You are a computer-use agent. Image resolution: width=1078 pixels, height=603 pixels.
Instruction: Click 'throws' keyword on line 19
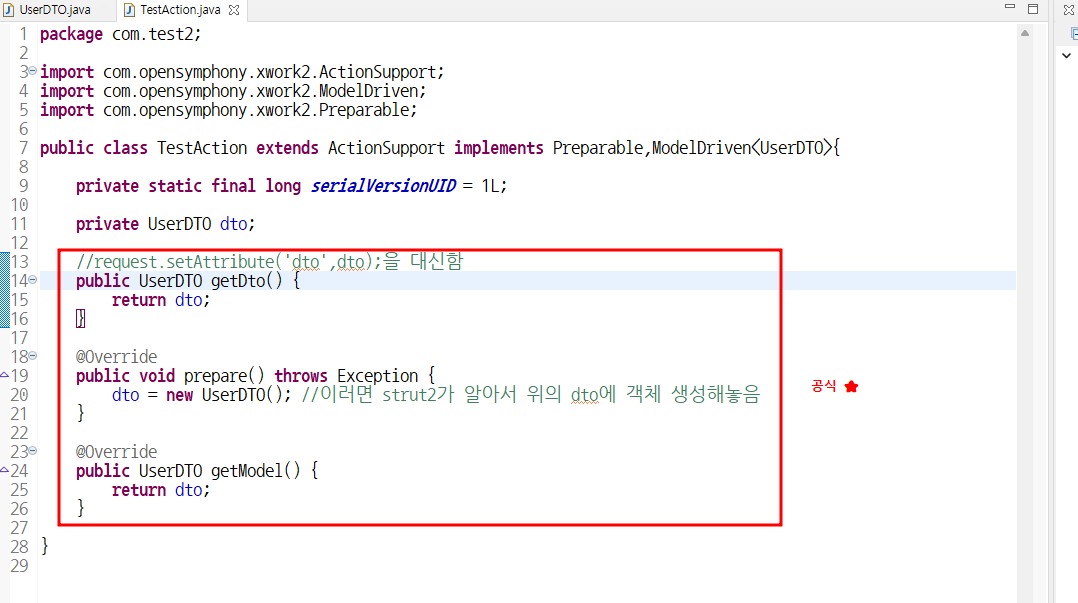(x=300, y=376)
